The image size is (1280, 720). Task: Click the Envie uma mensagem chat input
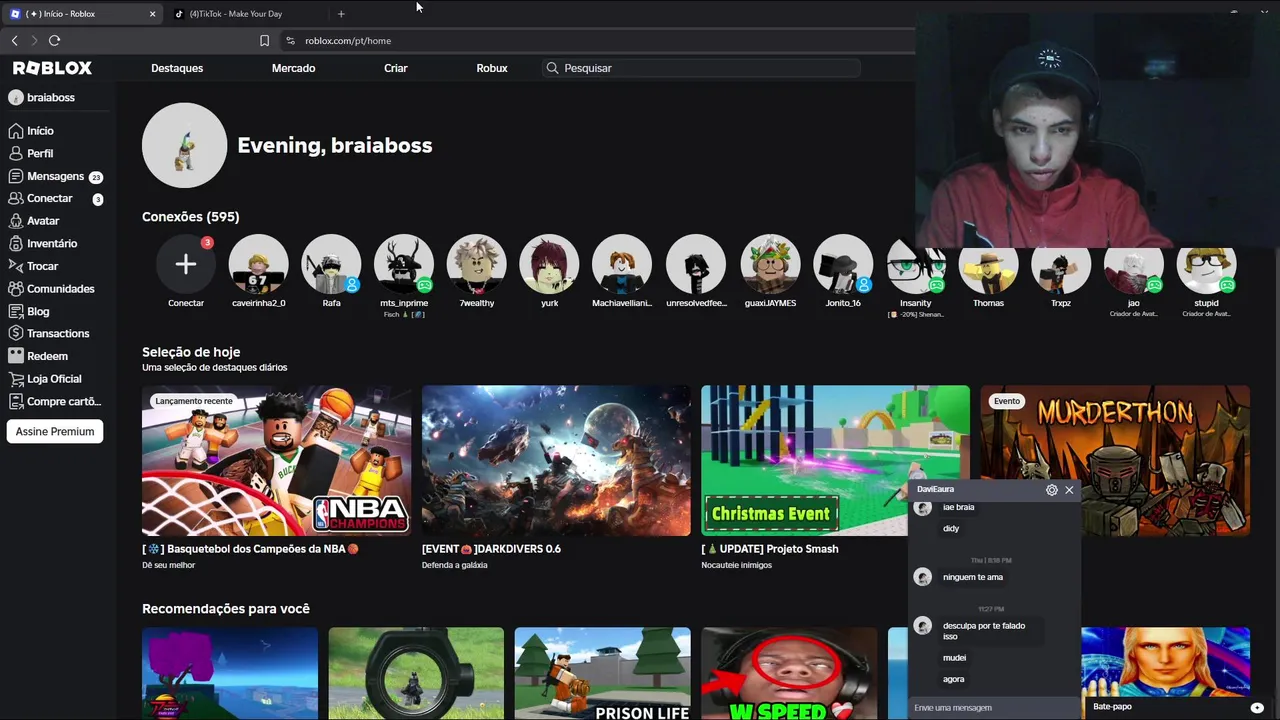[x=993, y=708]
